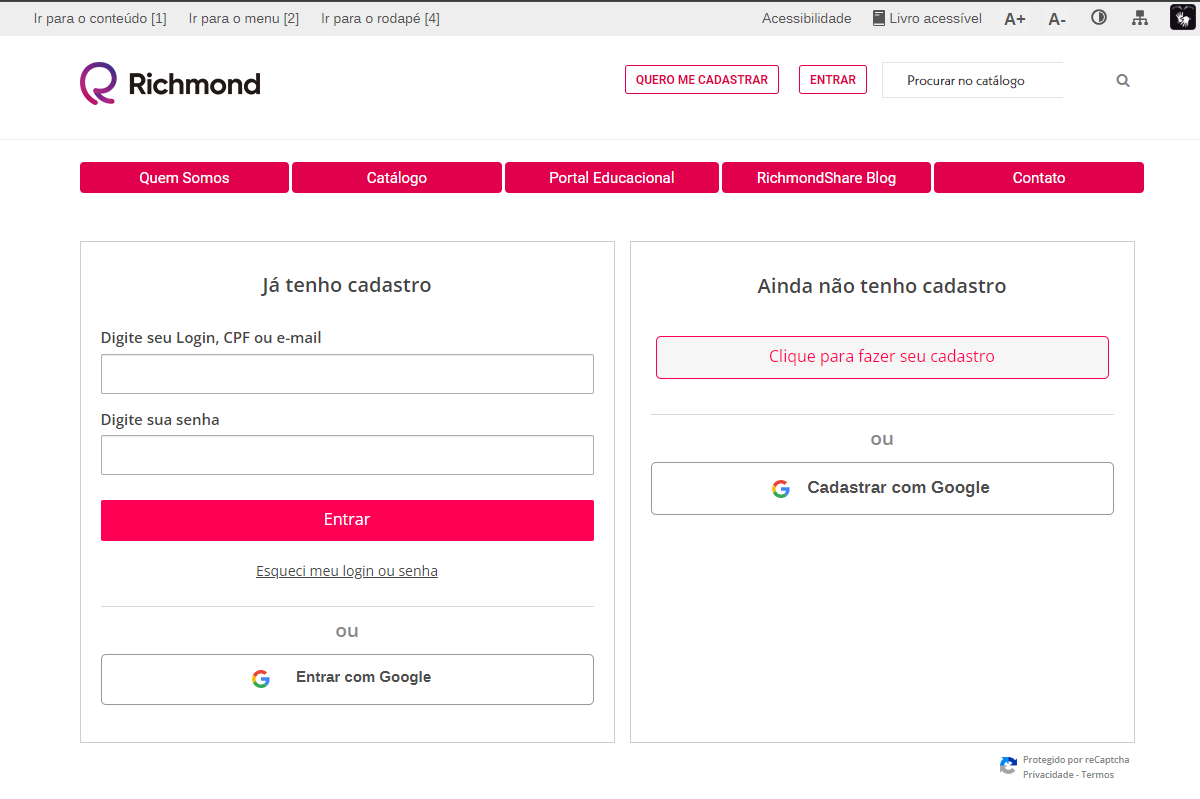
Task: Open the reCaptcha Privacidade link
Action: pos(1048,775)
